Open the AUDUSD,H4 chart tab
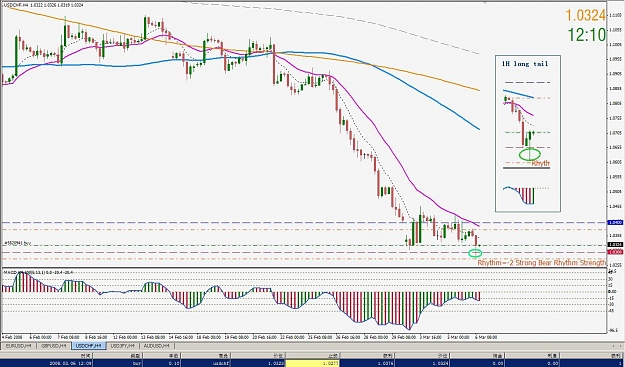The height and width of the screenshot is (367, 625). 158,346
